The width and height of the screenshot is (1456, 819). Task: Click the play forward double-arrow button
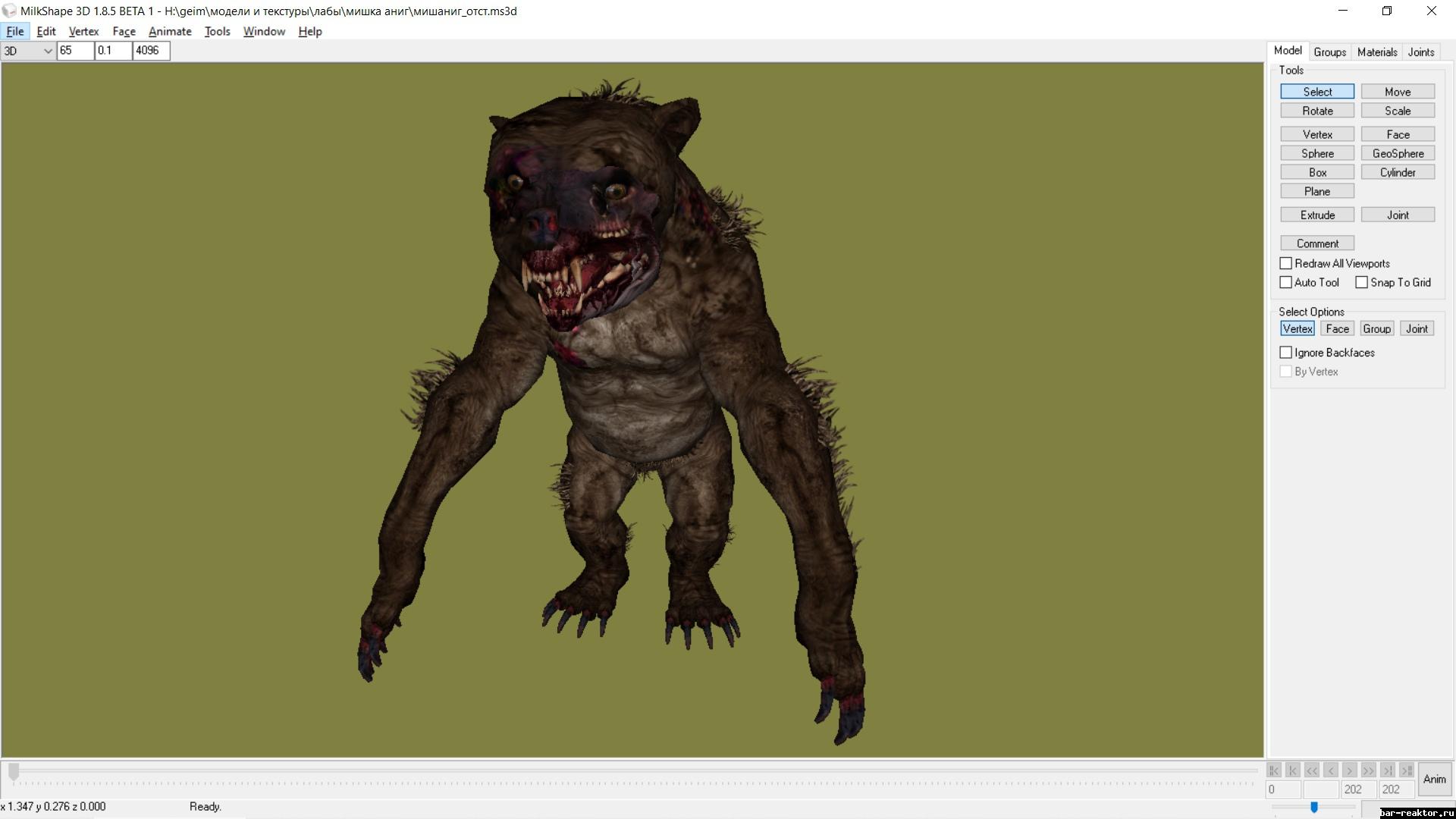1369,770
